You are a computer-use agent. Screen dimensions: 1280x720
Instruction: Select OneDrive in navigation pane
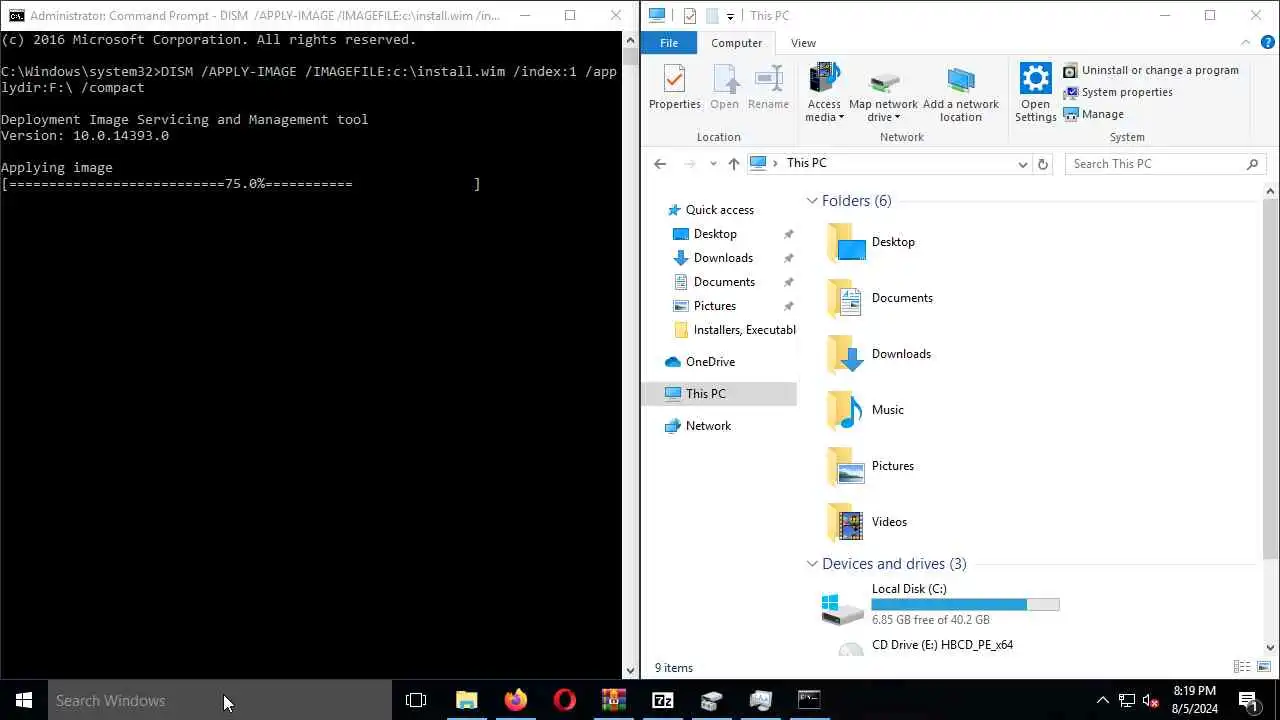pos(710,362)
